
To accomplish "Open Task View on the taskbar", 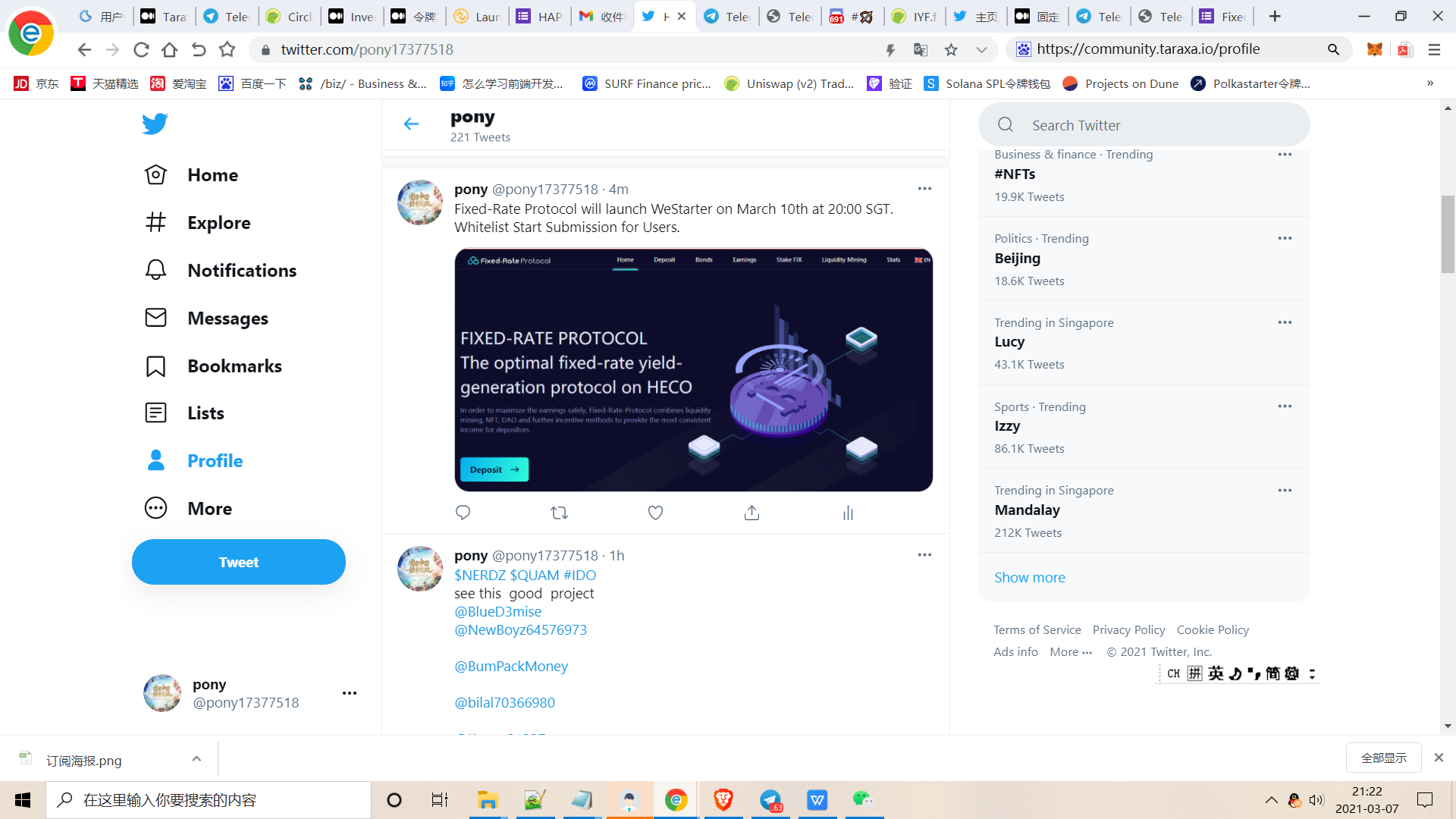I will click(440, 800).
